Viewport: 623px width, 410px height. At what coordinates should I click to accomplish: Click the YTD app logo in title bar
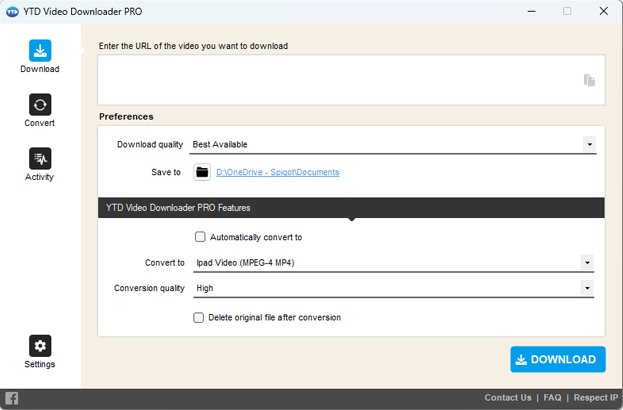pyautogui.click(x=12, y=12)
